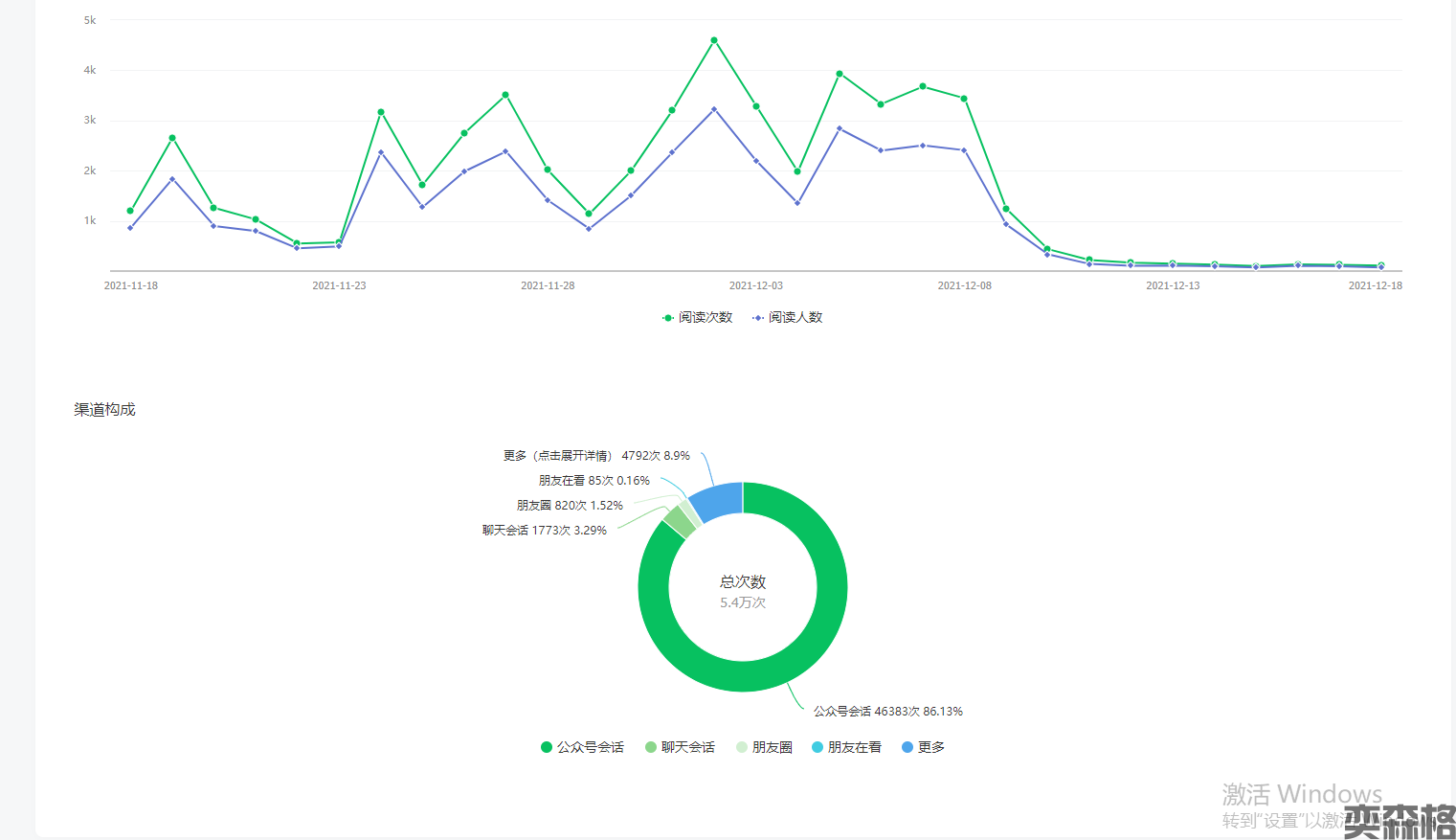Click the 总次数 5.4万次 donut center
Image resolution: width=1456 pixels, height=840 pixels.
pyautogui.click(x=743, y=591)
